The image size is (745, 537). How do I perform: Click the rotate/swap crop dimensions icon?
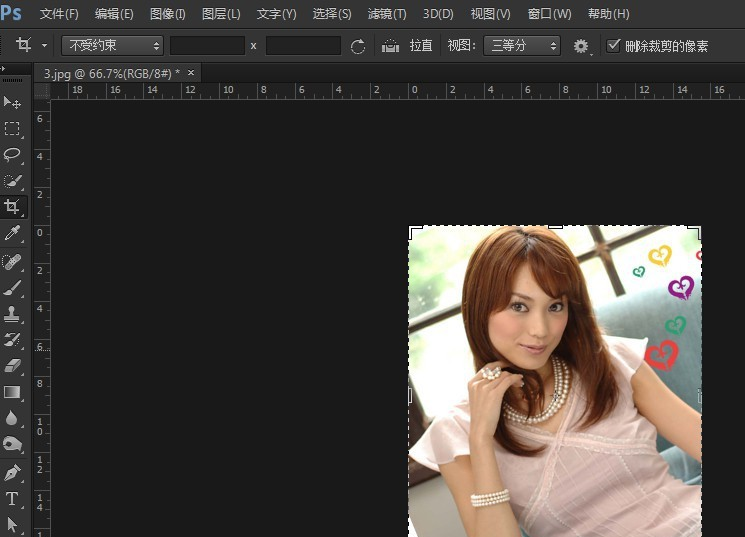[358, 46]
